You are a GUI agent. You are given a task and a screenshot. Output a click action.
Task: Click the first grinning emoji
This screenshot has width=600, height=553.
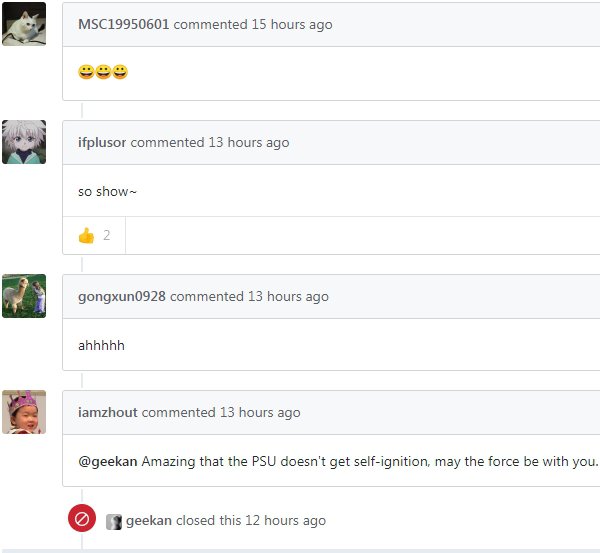(x=86, y=72)
